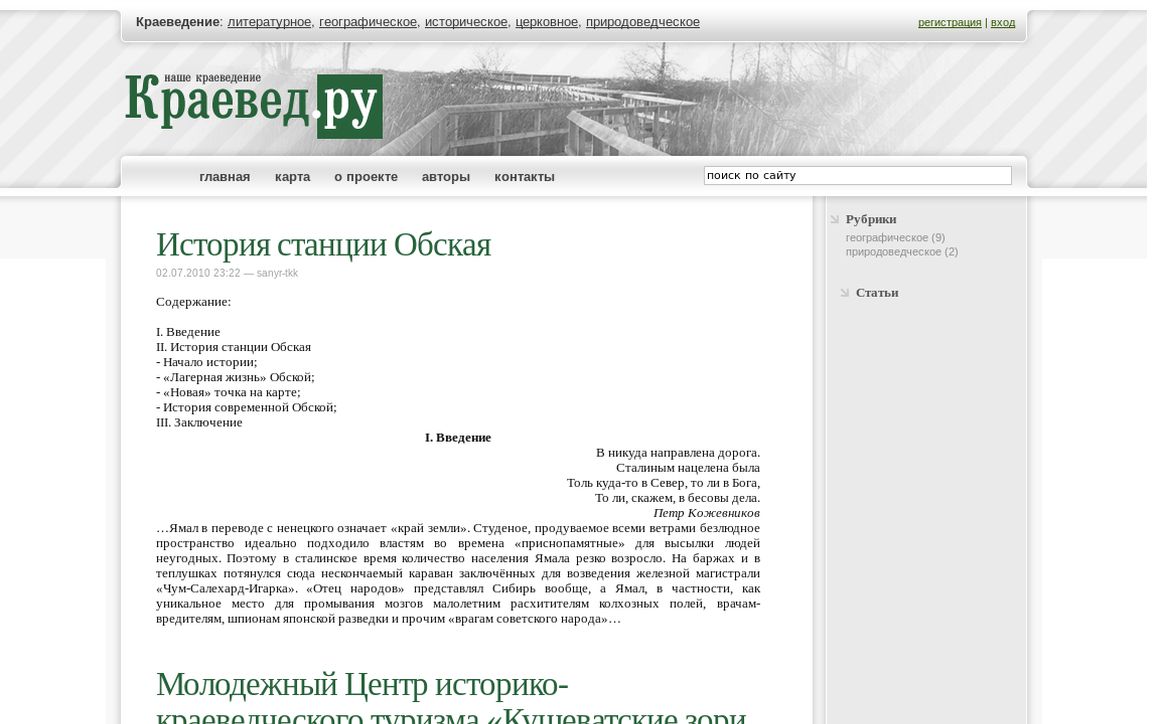Click the вход login link
The image size is (1160, 724).
click(x=1002, y=23)
